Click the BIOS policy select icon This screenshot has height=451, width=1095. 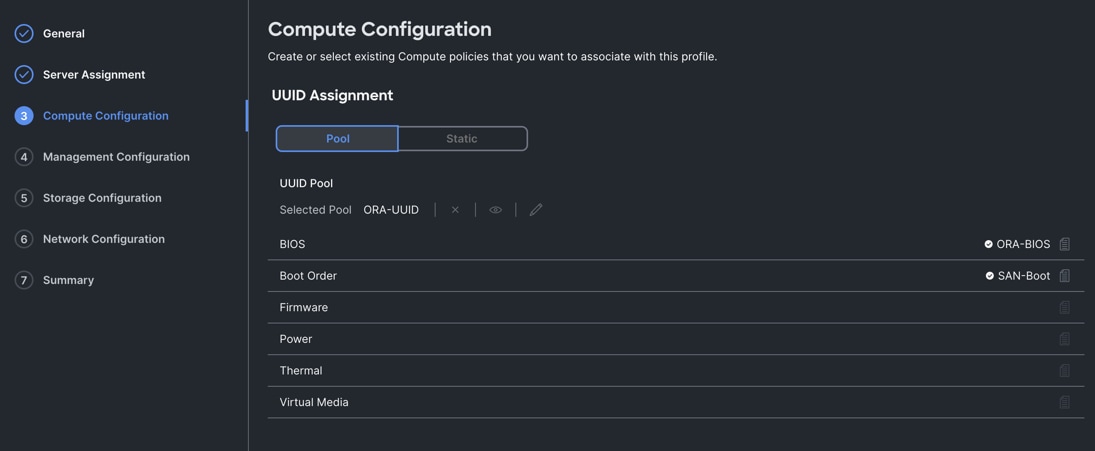point(1065,244)
